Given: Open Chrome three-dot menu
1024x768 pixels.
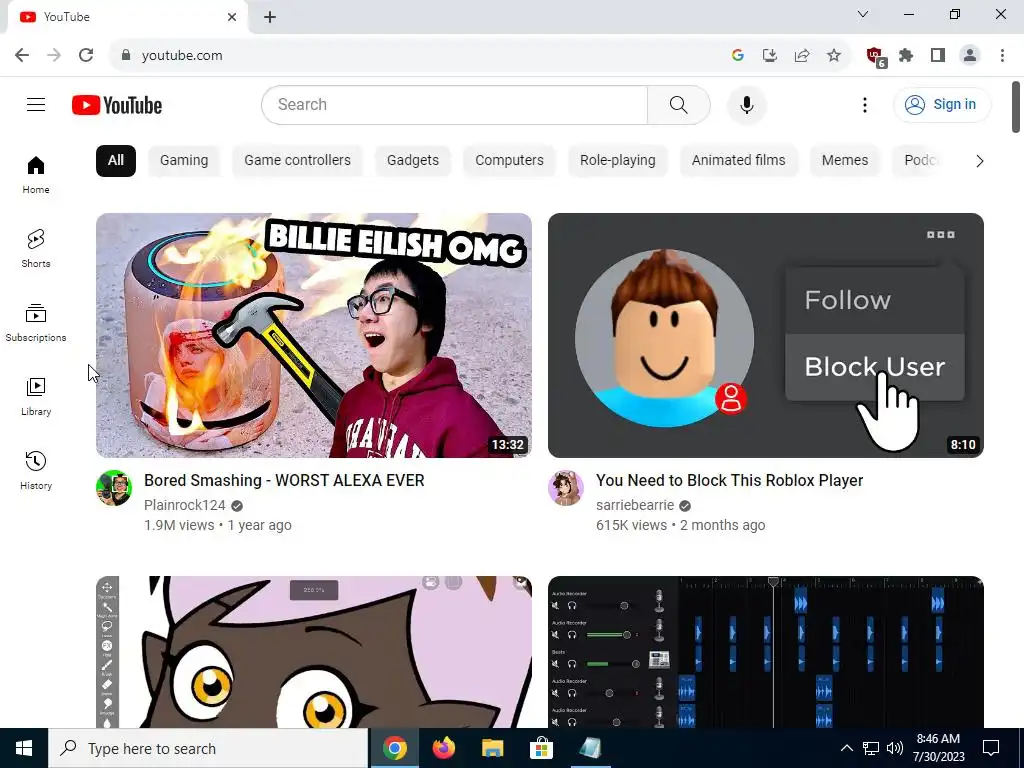Looking at the screenshot, I should [x=1002, y=56].
